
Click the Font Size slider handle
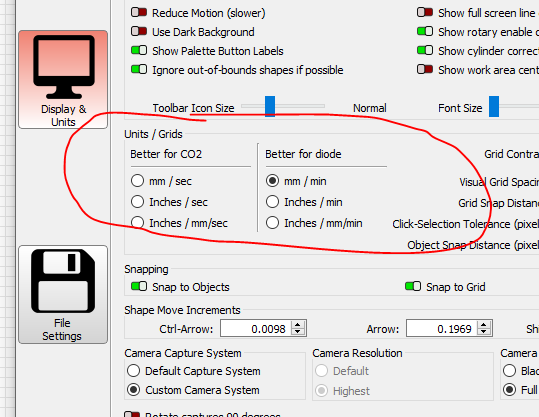point(494,107)
